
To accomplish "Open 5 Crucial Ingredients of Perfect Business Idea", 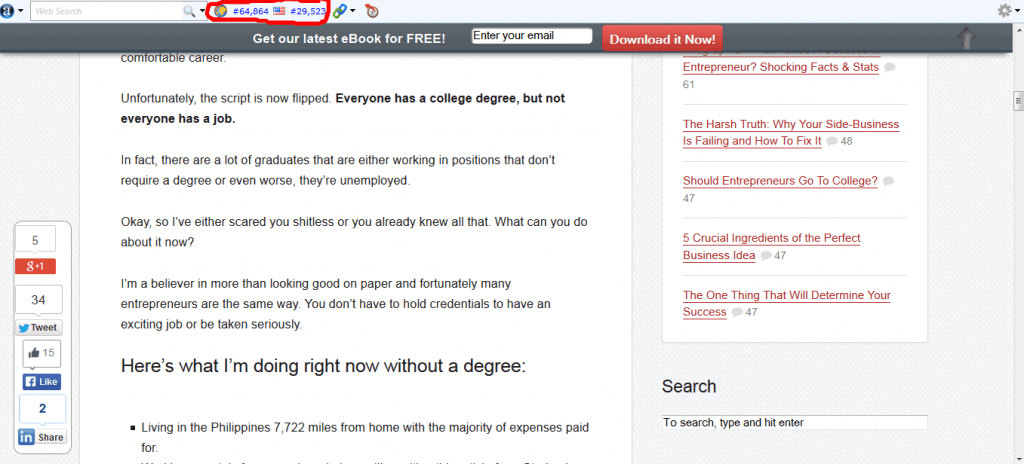I will point(772,246).
